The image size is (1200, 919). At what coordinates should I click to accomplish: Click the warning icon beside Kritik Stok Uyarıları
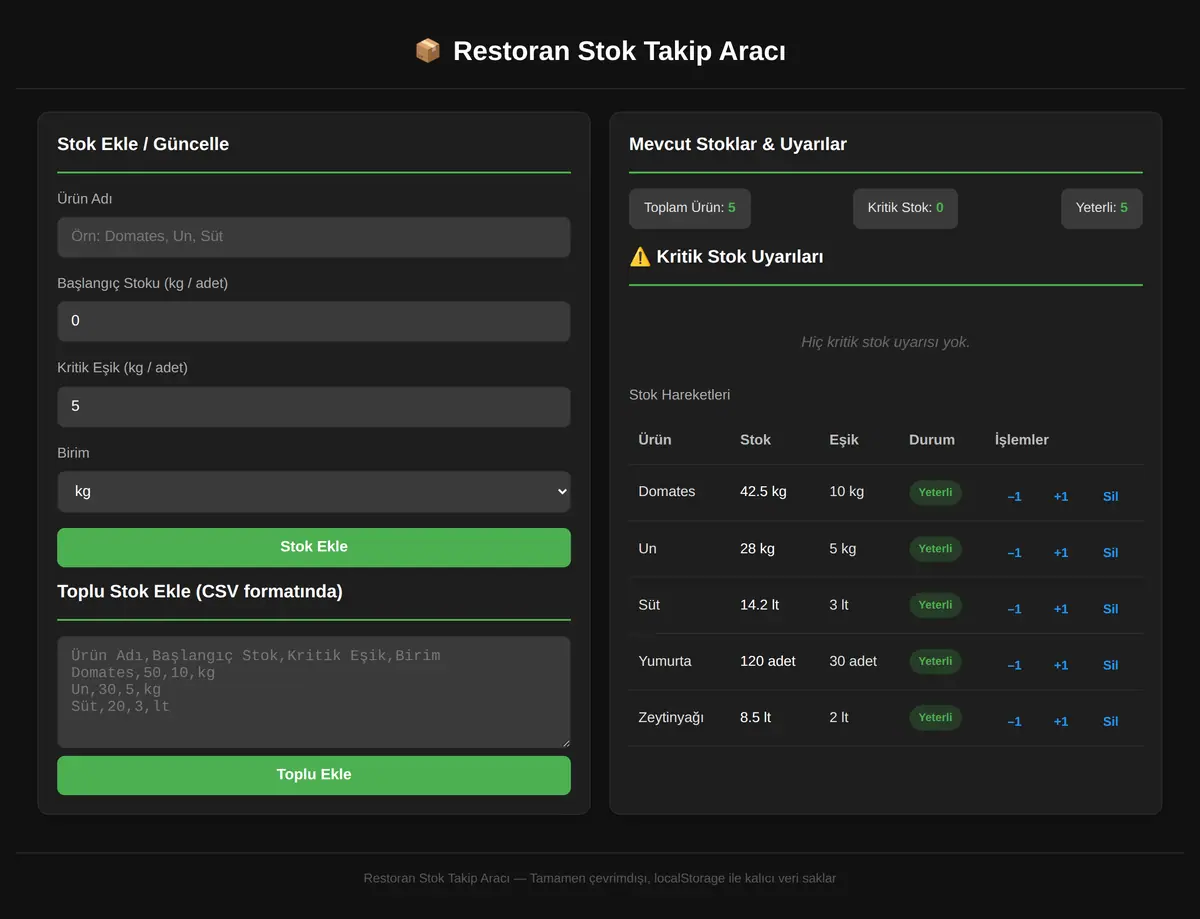[640, 257]
